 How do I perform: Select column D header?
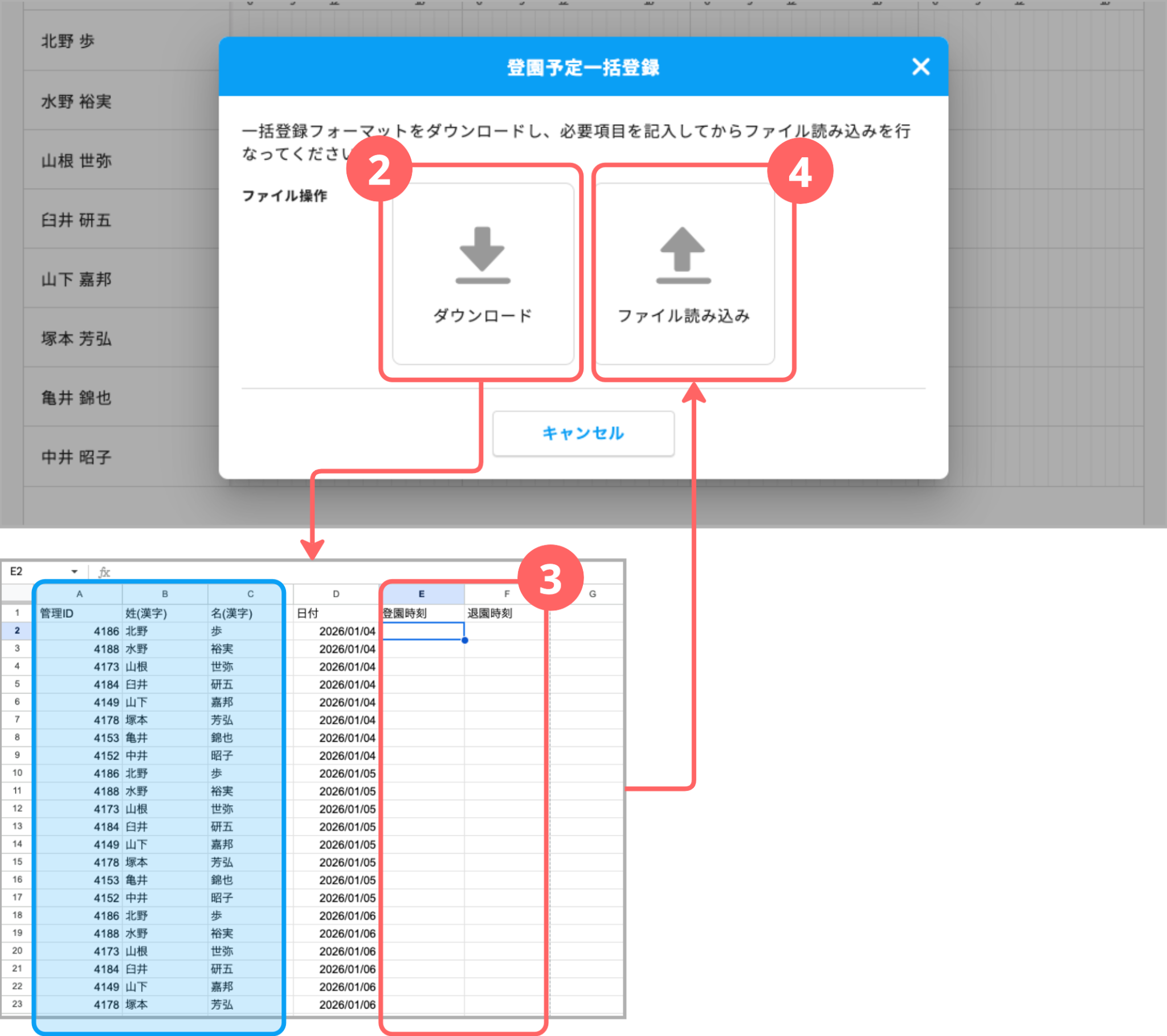click(336, 594)
